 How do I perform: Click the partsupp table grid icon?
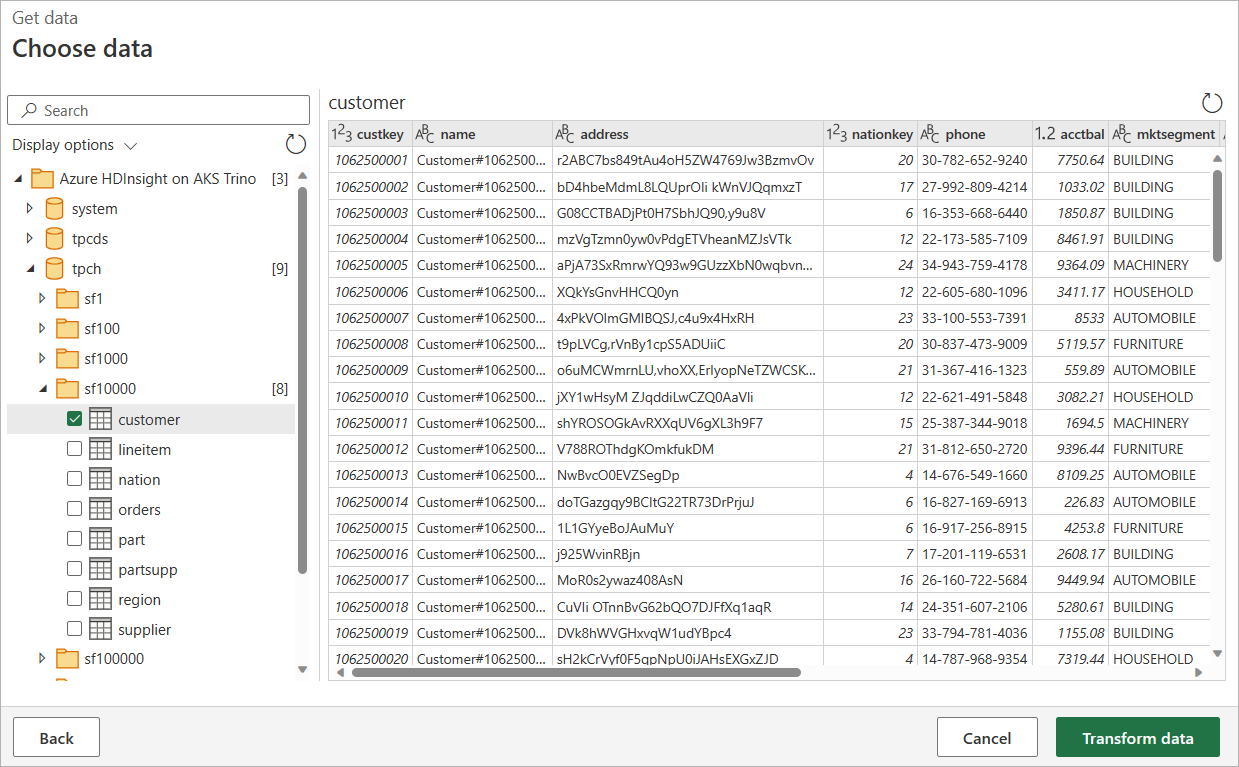pos(100,569)
